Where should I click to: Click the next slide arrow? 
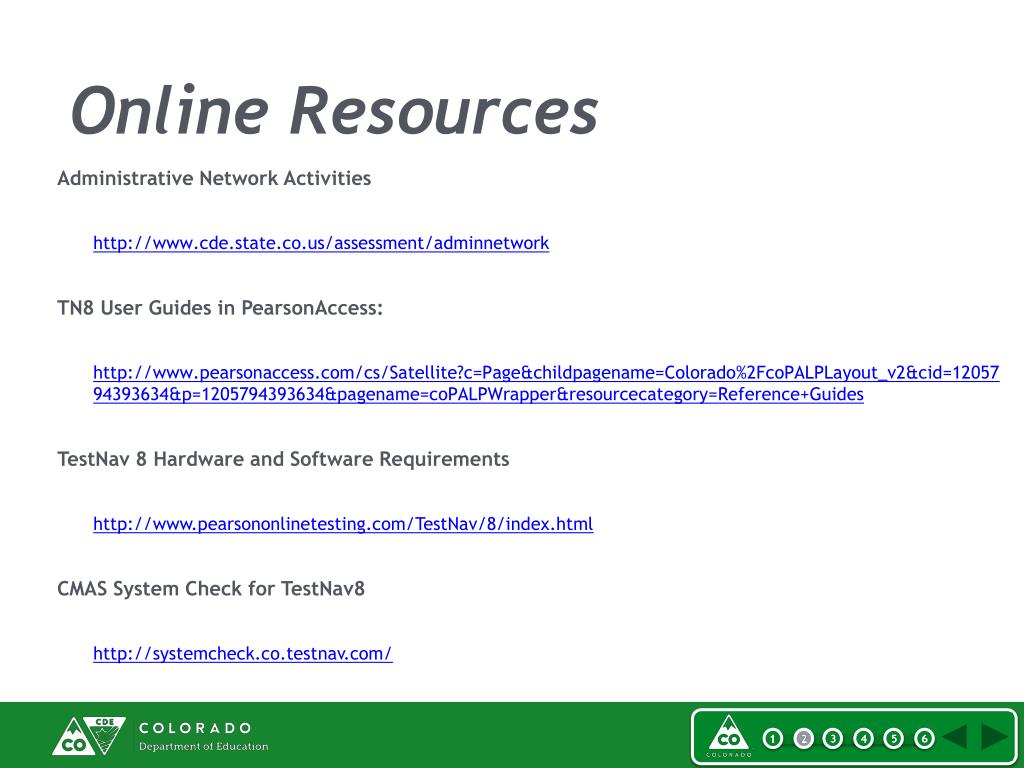point(995,737)
